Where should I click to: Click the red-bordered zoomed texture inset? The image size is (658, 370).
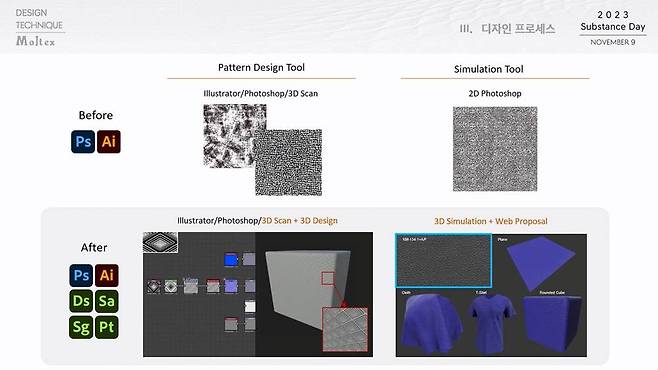345,329
